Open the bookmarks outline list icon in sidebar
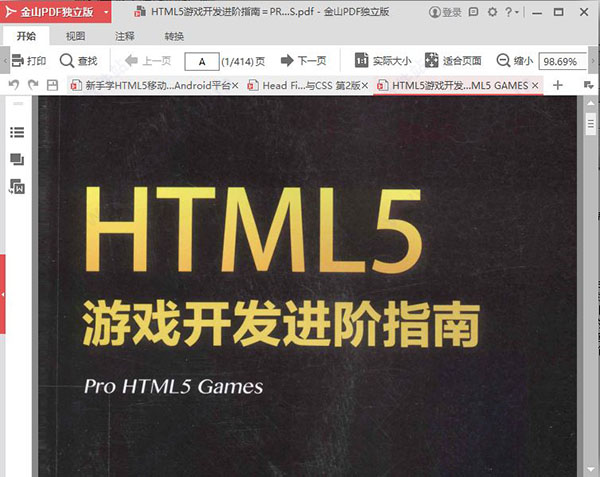This screenshot has width=600, height=477. [x=17, y=132]
